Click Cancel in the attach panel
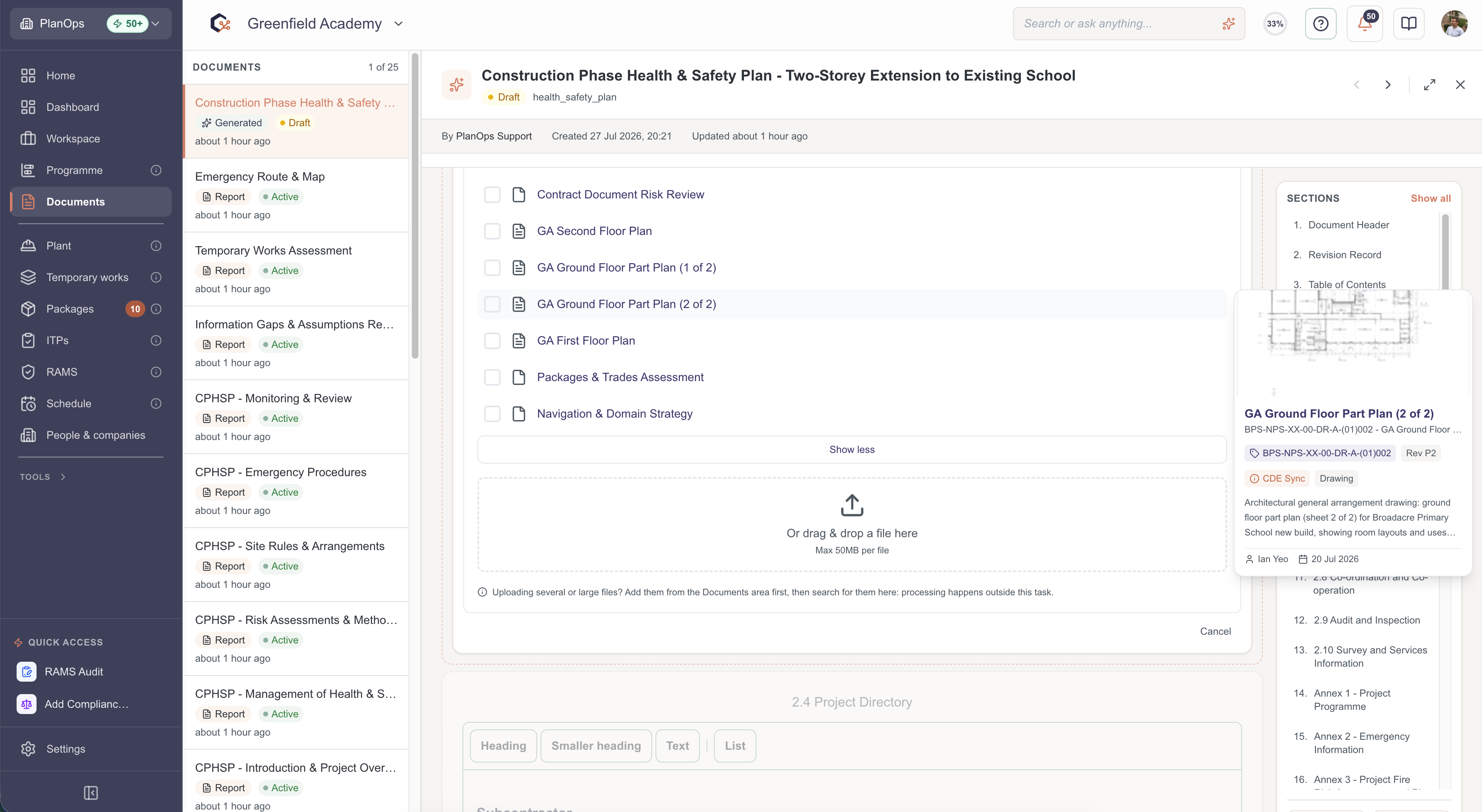The height and width of the screenshot is (812, 1482). click(1215, 631)
